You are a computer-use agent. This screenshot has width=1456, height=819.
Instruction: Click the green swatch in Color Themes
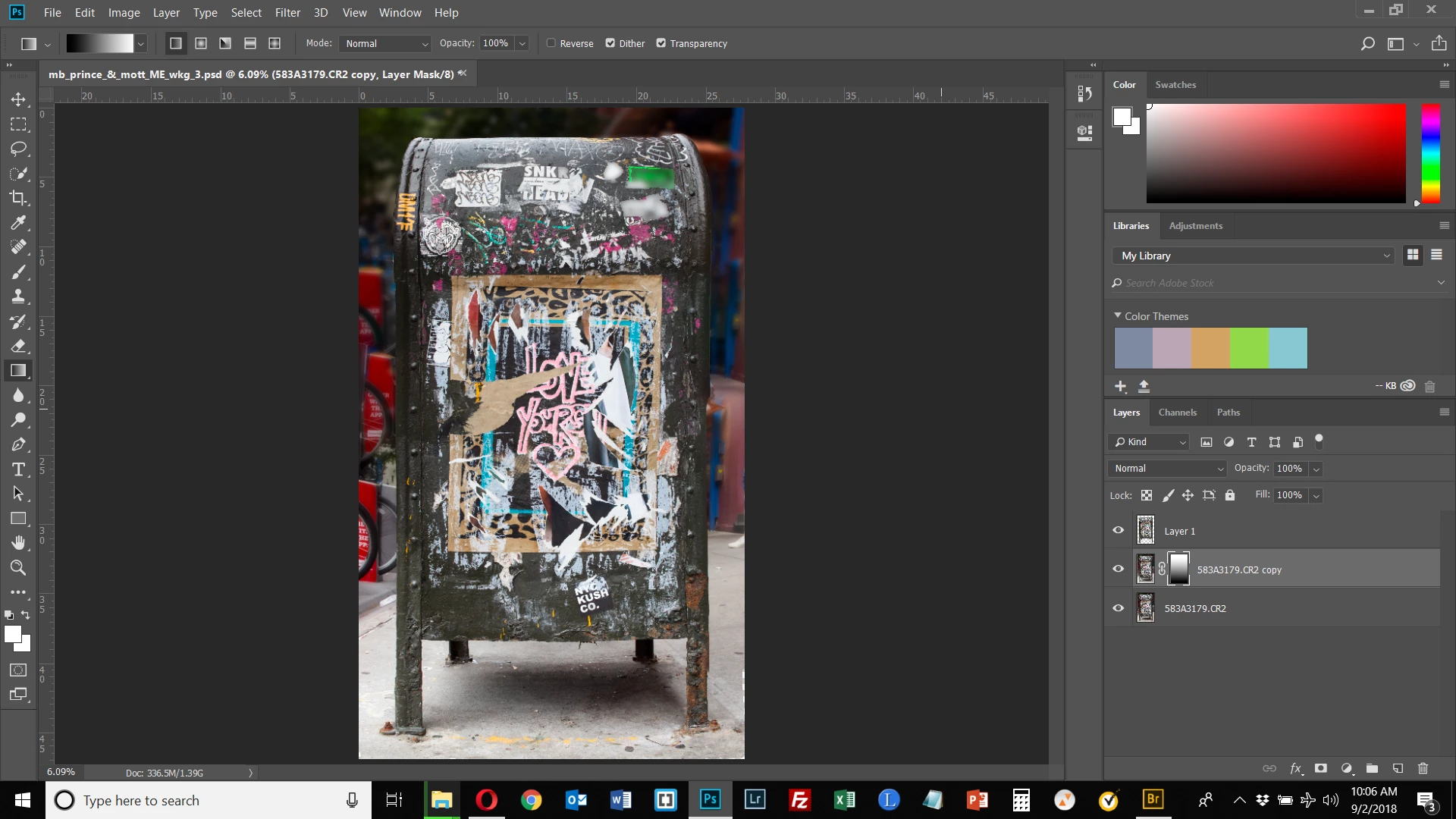(x=1249, y=348)
